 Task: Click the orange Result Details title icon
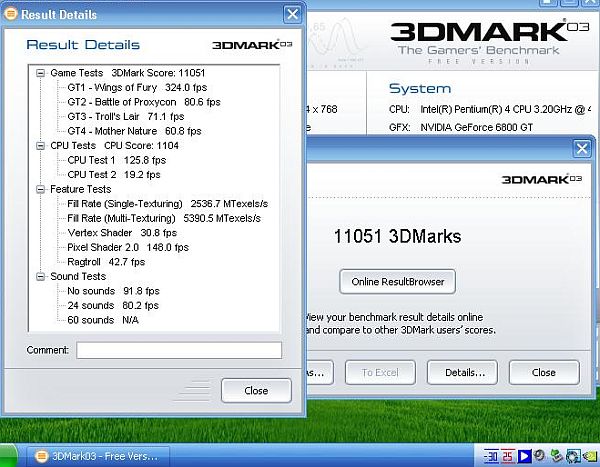coord(11,15)
